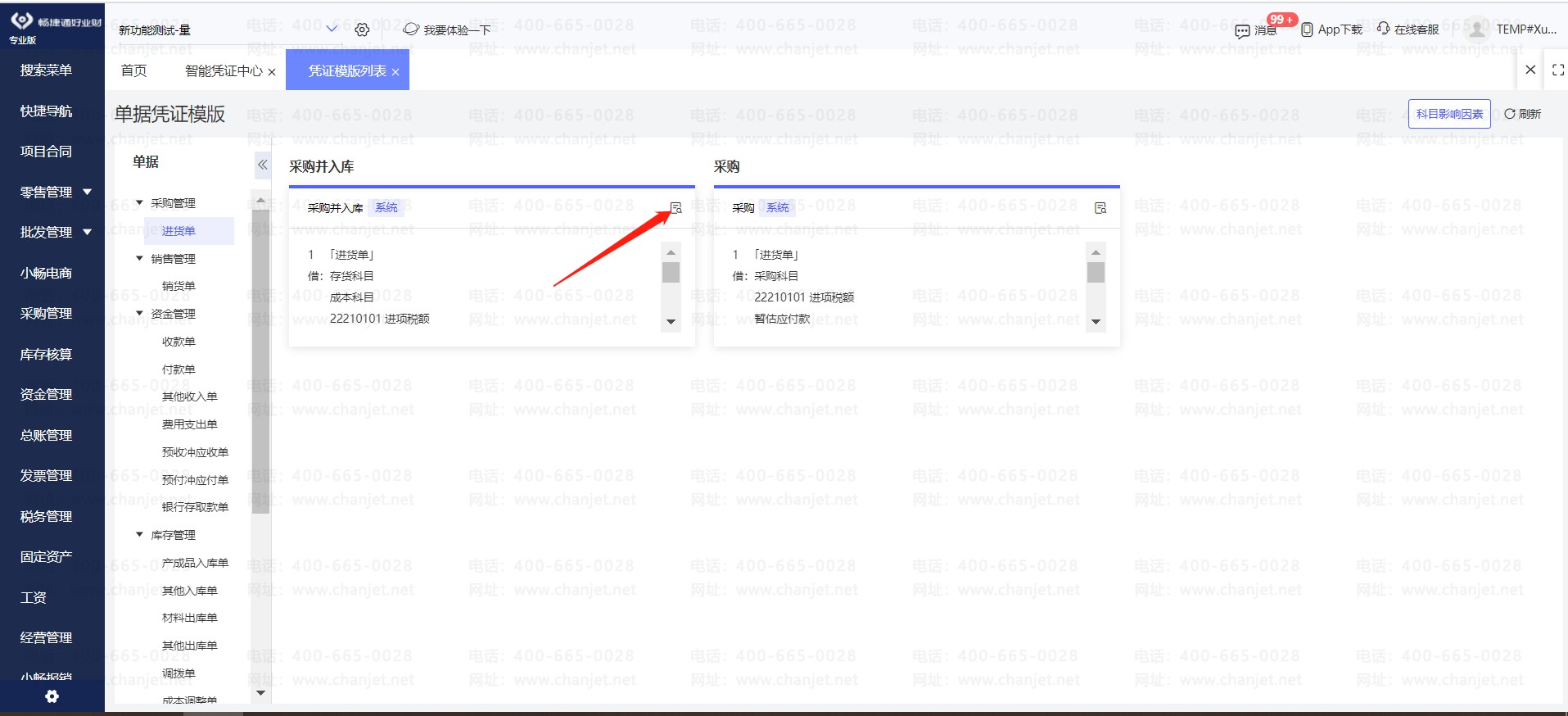Open 快捷导航 in left sidebar

coord(46,111)
